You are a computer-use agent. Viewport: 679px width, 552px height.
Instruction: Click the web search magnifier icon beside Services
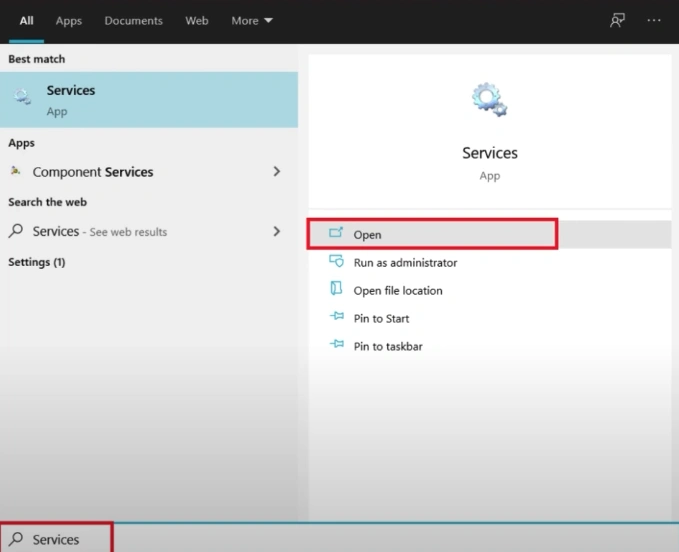16,231
